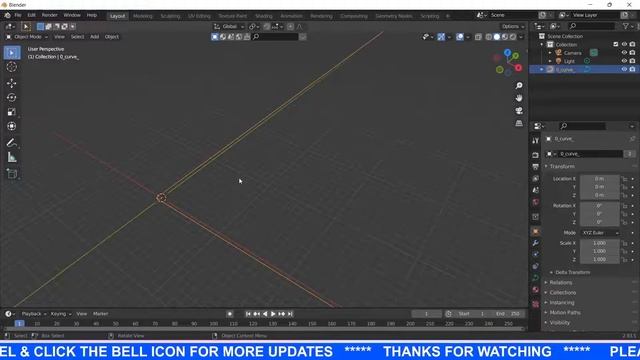Select the Select Box tool

[12, 53]
